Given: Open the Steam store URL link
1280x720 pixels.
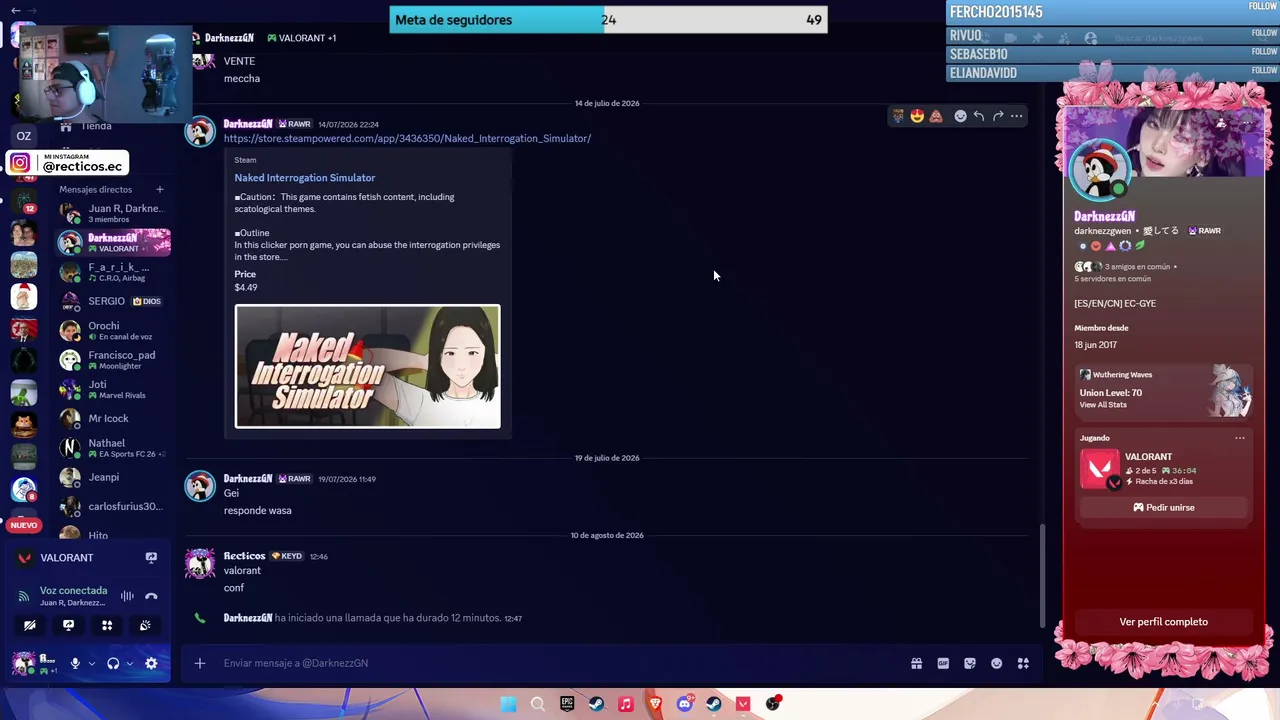Looking at the screenshot, I should pos(407,139).
